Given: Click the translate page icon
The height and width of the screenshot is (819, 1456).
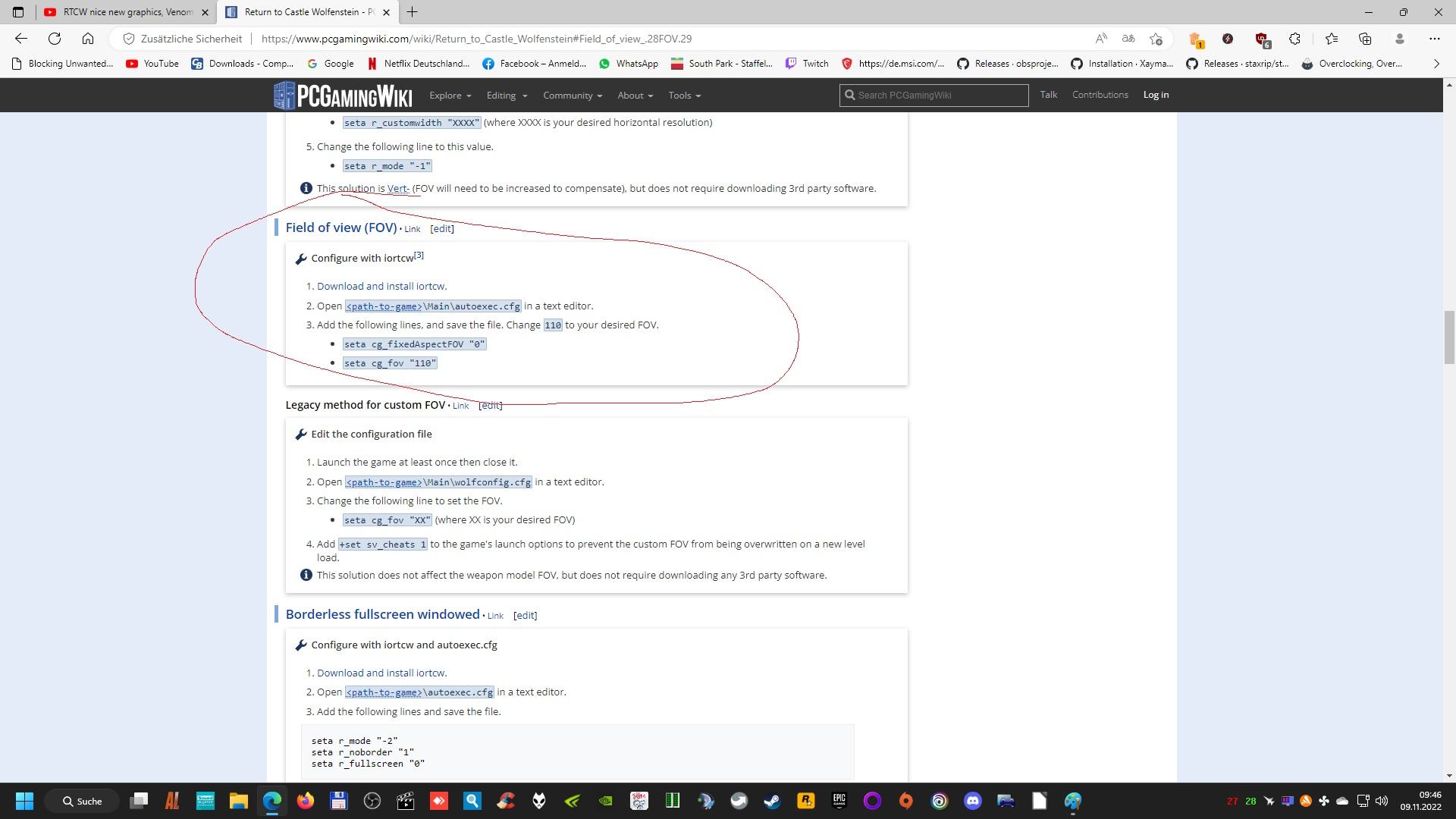Looking at the screenshot, I should pyautogui.click(x=1128, y=39).
